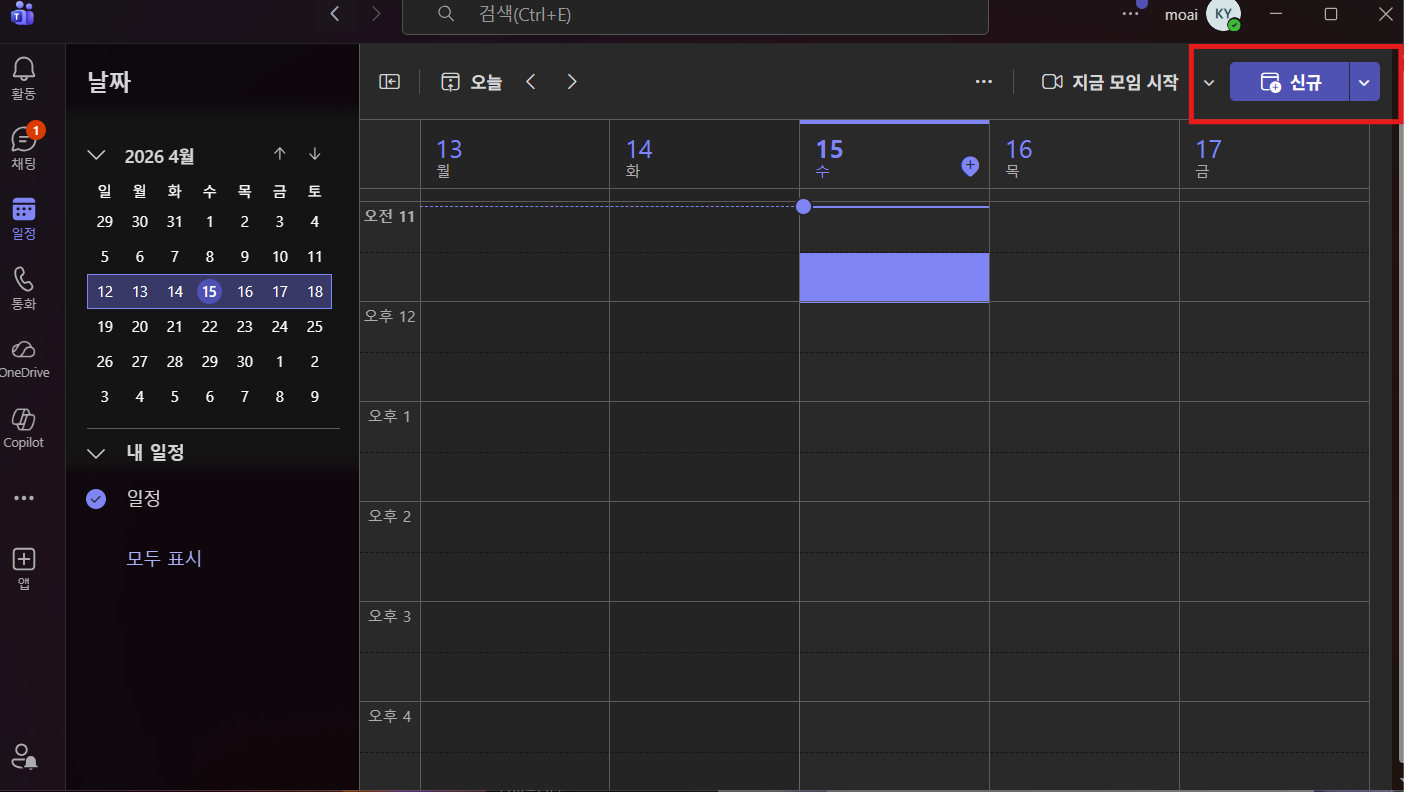Open the Apps (앱) plus icon

tap(24, 559)
